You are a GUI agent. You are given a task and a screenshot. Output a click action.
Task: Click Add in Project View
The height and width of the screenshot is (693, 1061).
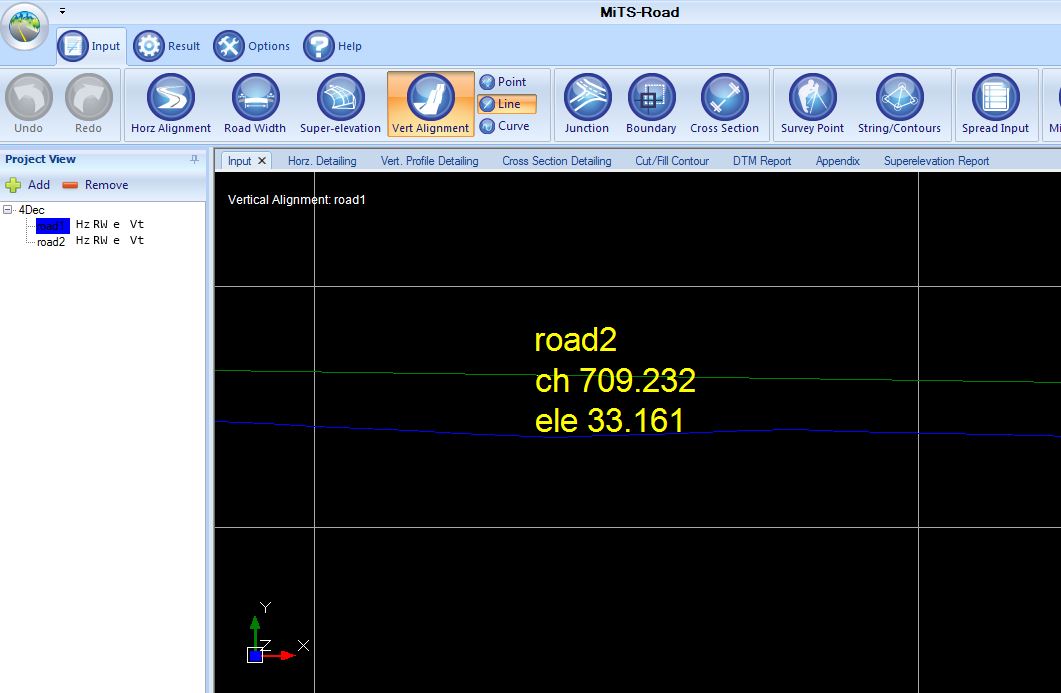click(x=28, y=185)
